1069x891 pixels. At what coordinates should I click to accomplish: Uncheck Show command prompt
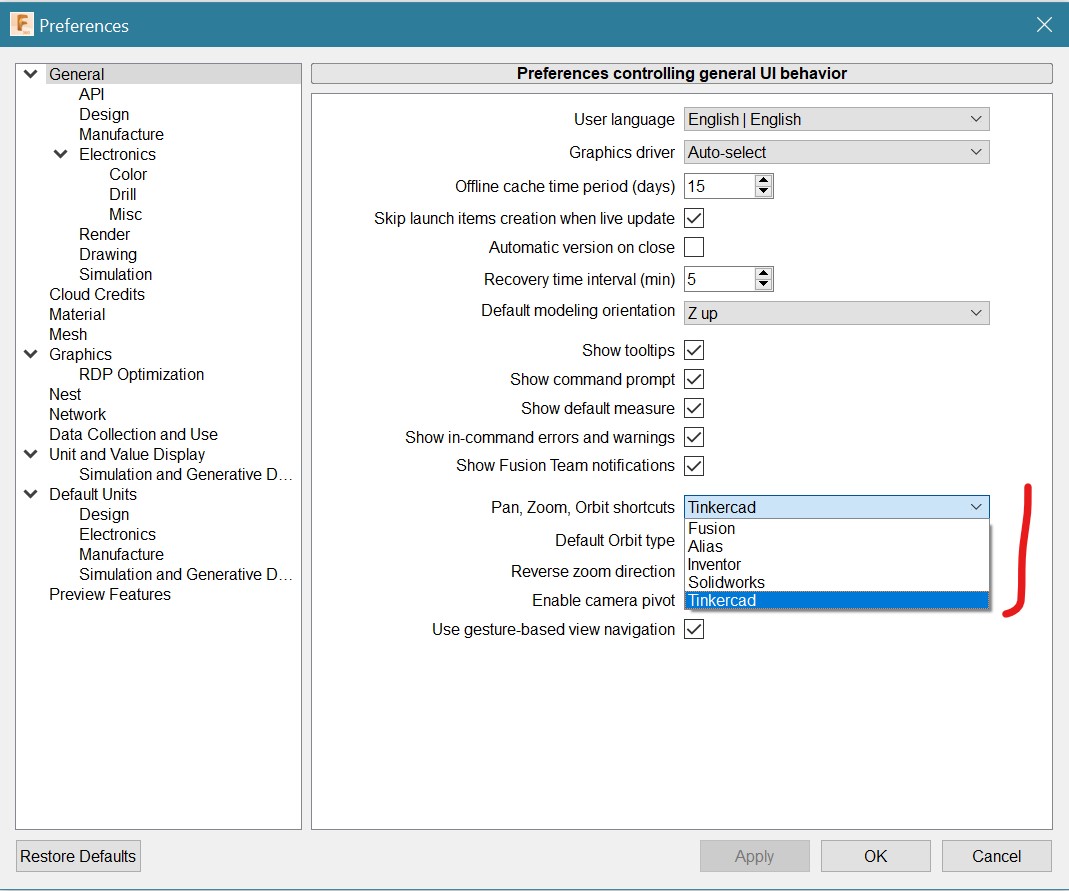tap(694, 379)
